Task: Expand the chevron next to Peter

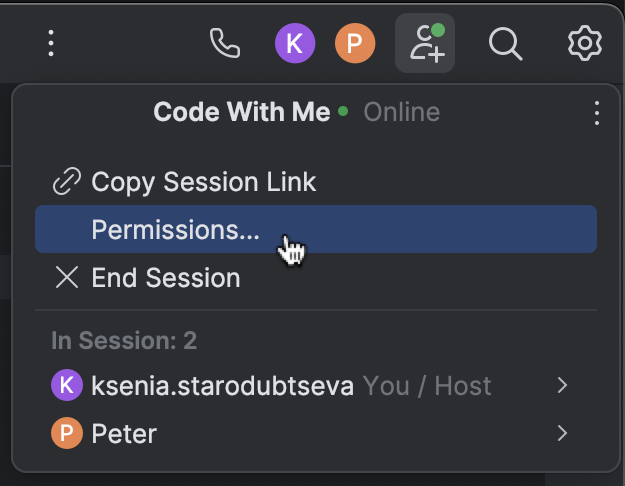Action: pyautogui.click(x=562, y=433)
